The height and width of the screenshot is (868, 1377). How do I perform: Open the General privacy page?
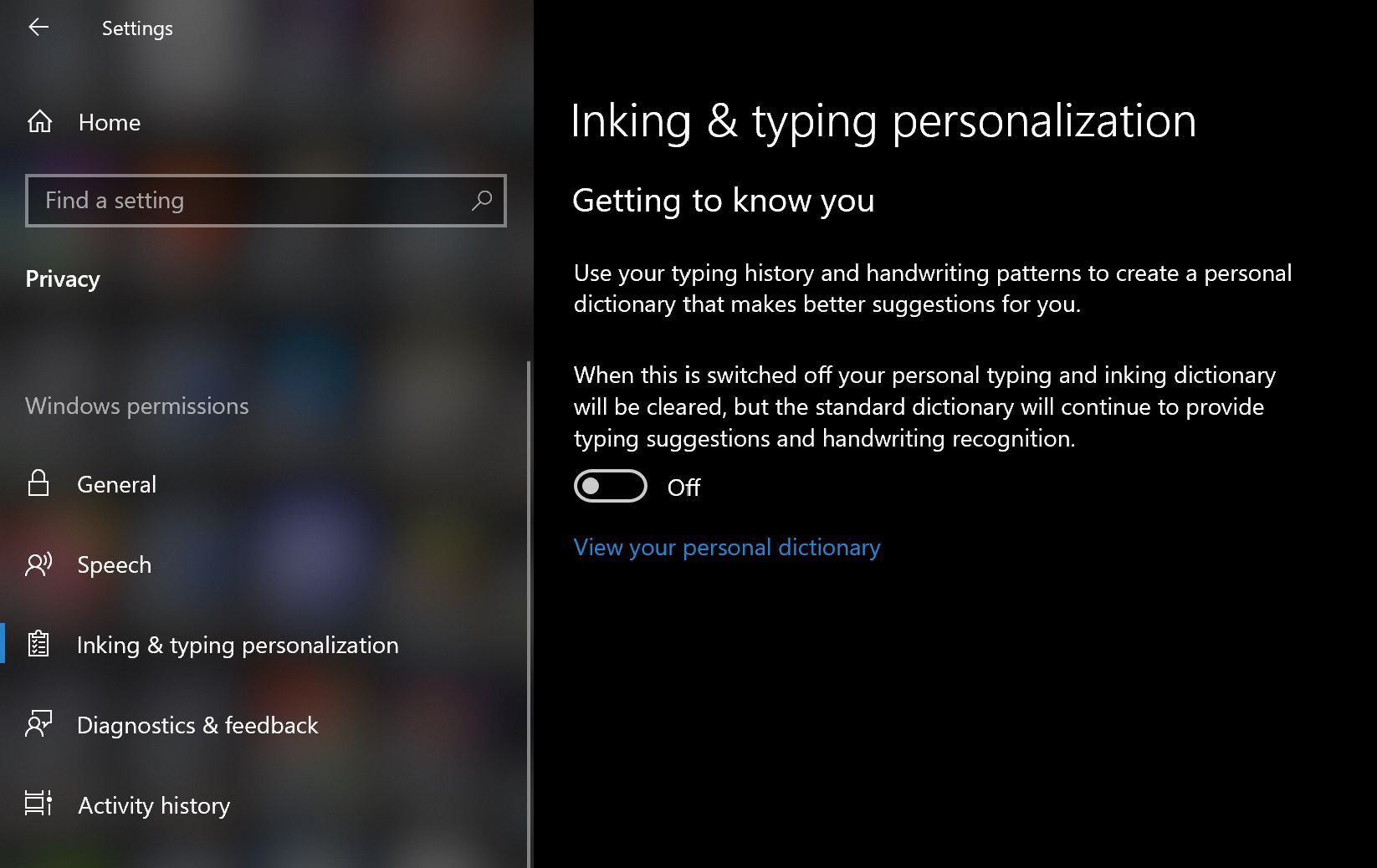(116, 485)
